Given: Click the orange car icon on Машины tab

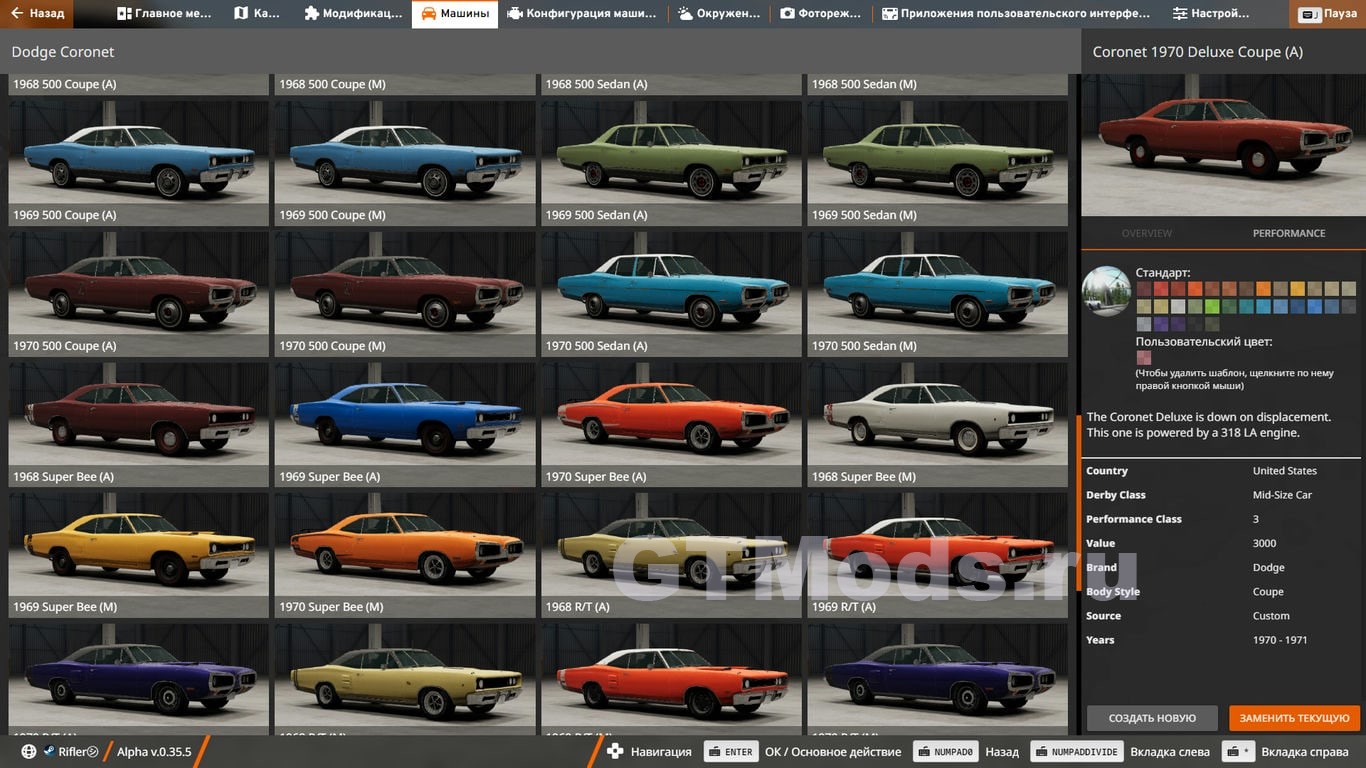Looking at the screenshot, I should coord(428,14).
